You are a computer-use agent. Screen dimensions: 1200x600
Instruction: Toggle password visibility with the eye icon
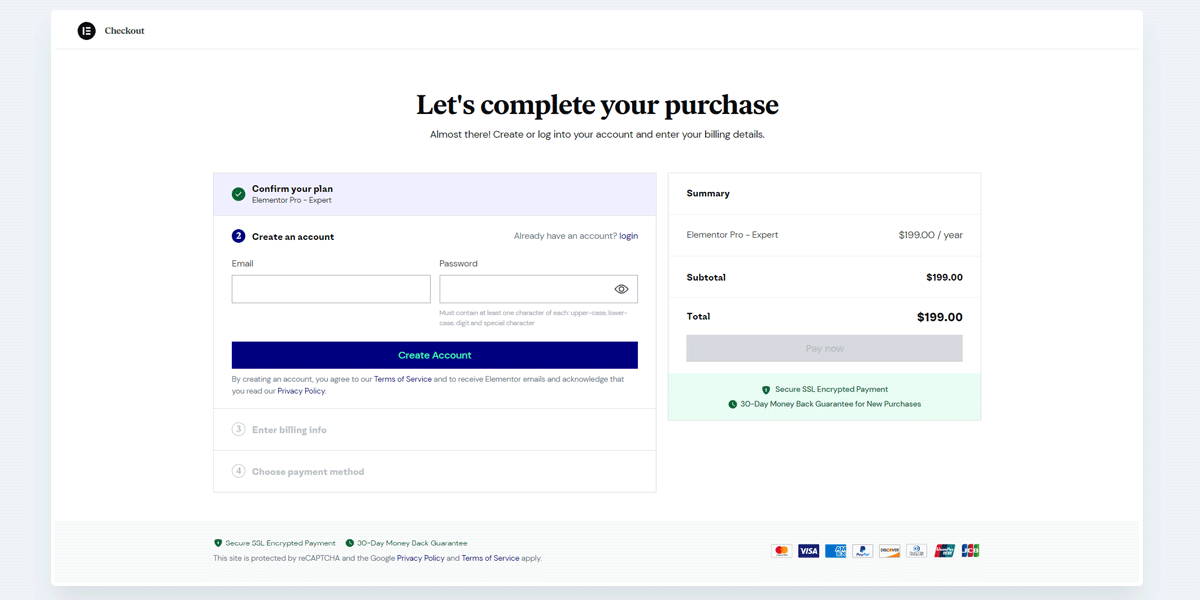pyautogui.click(x=621, y=289)
